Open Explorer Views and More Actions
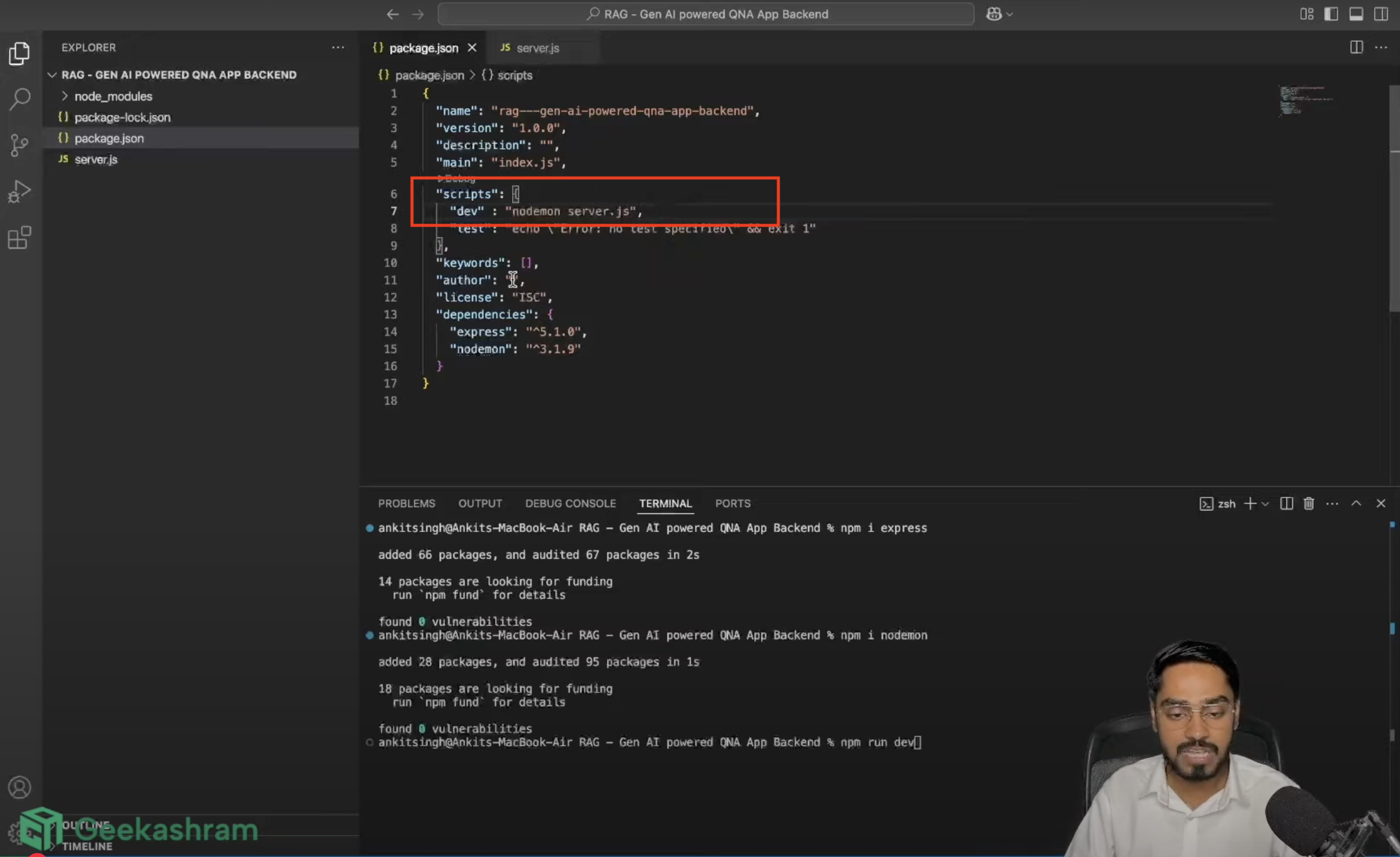 338,47
